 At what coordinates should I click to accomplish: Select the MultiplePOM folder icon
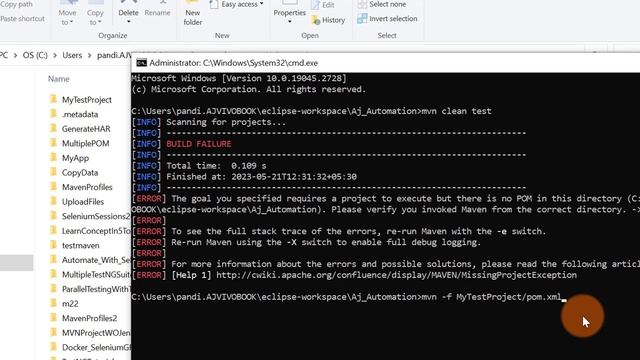(x=53, y=143)
